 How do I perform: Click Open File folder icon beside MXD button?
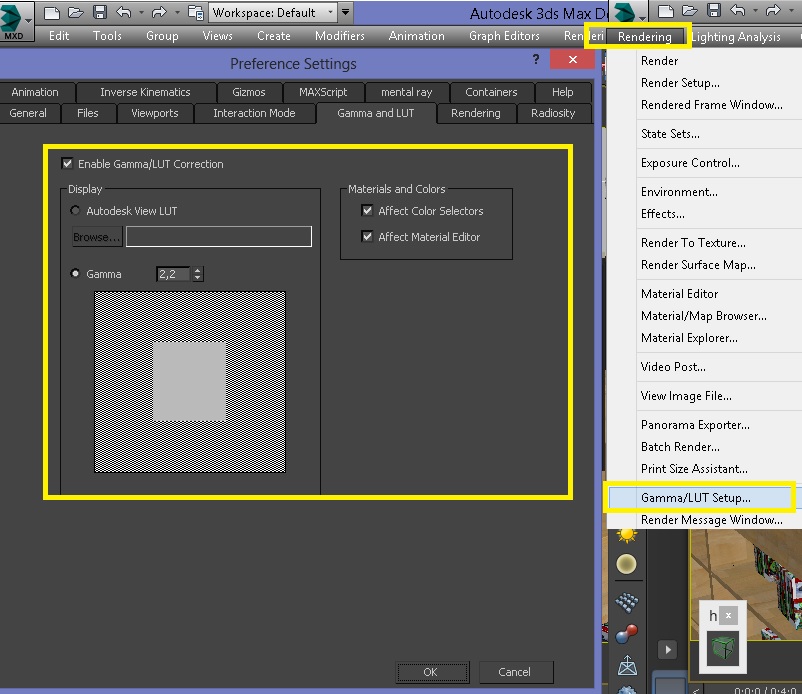pos(76,12)
